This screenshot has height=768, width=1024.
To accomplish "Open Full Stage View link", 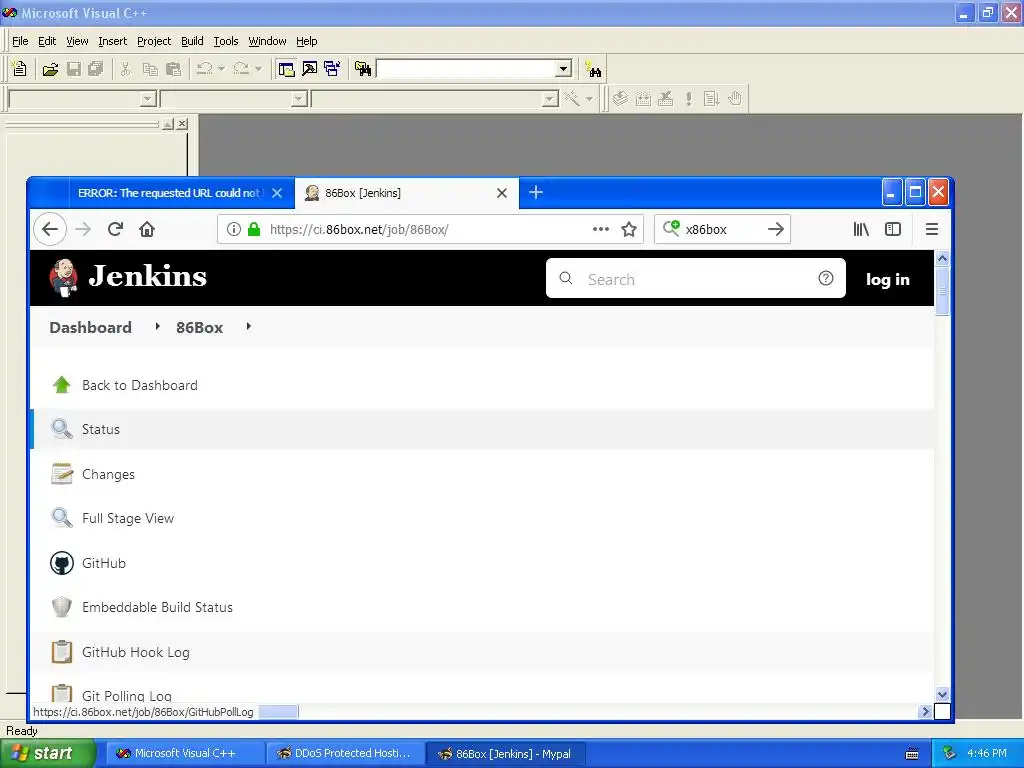I will [x=128, y=519].
